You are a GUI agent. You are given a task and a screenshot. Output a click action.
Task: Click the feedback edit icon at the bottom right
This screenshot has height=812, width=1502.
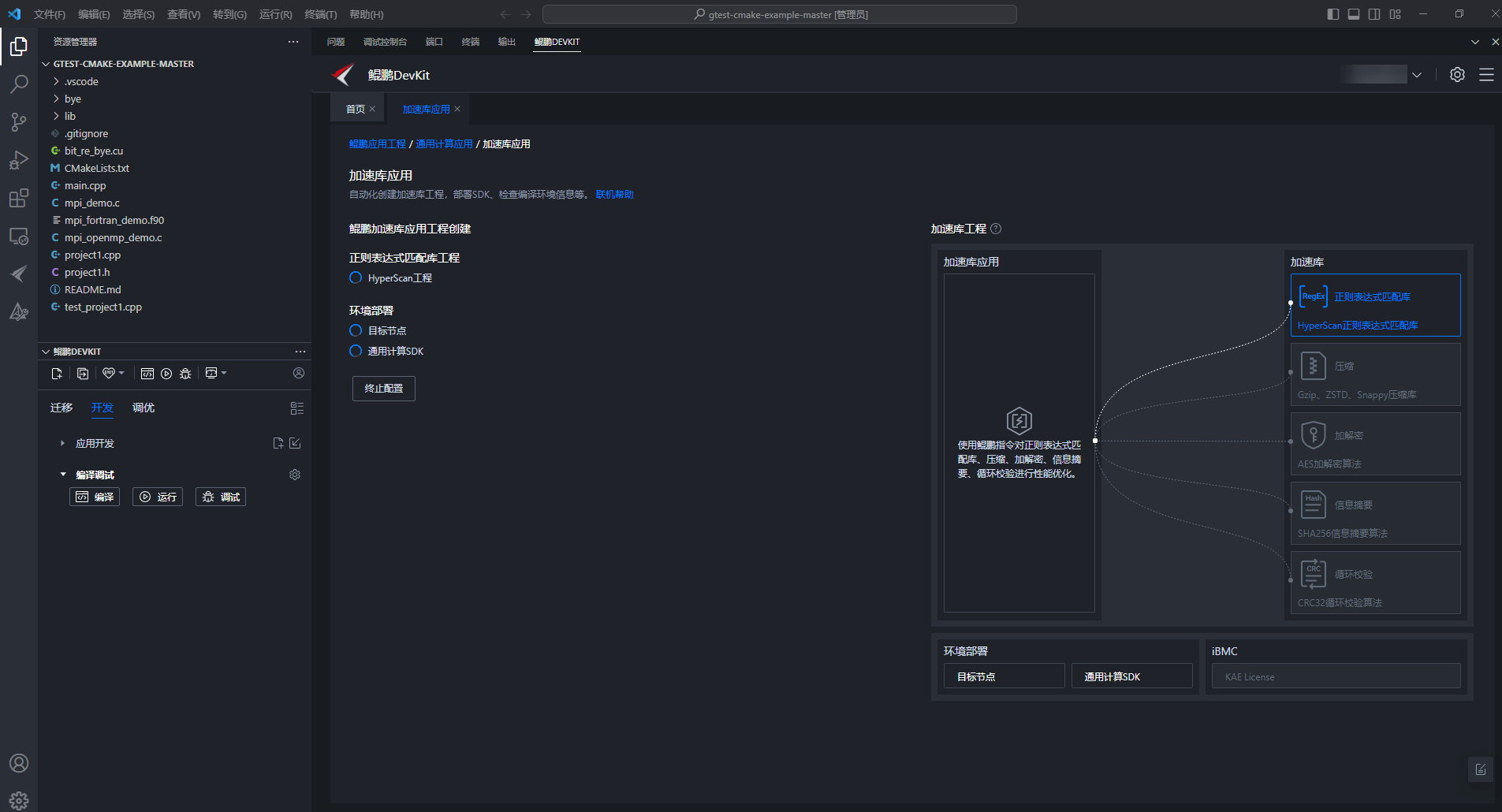point(1481,769)
